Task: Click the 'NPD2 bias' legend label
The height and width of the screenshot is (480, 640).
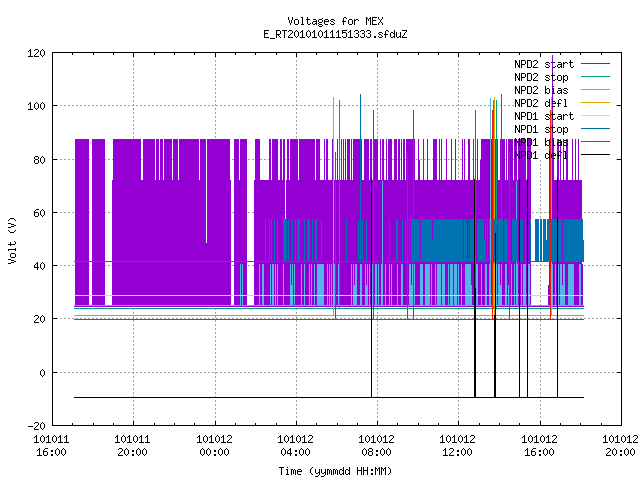Action: point(541,90)
